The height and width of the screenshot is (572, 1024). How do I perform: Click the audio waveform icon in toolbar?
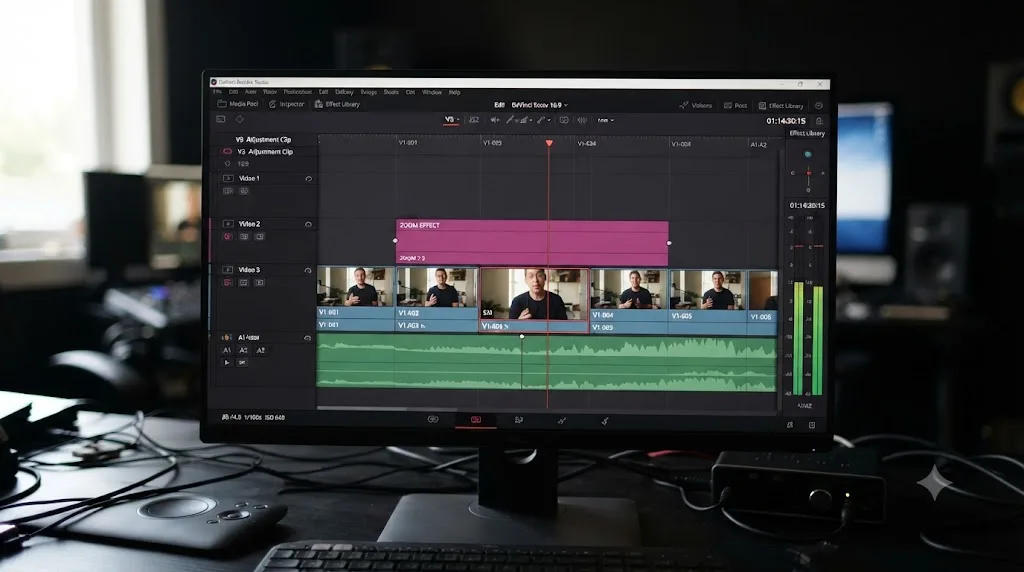point(582,120)
